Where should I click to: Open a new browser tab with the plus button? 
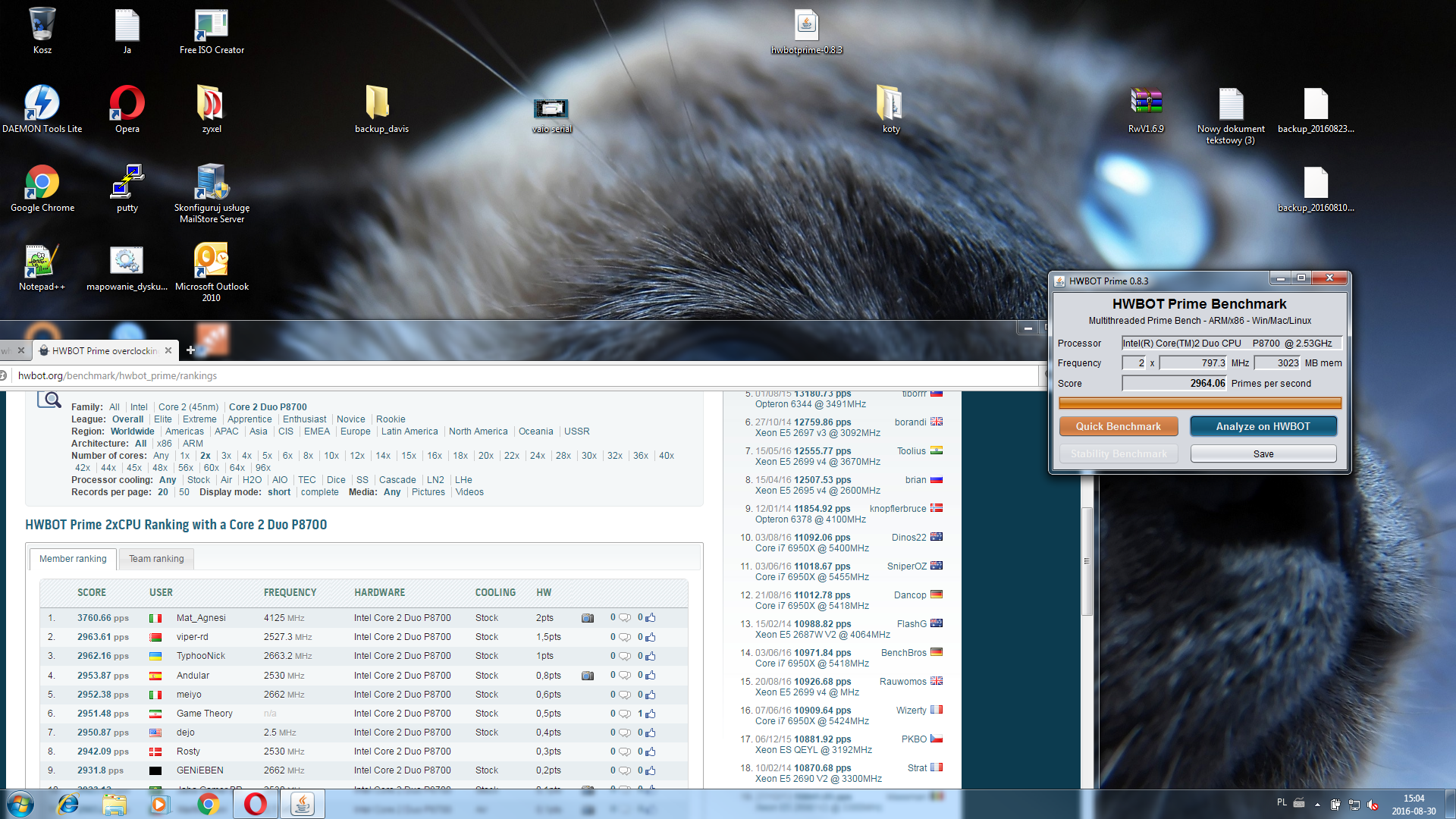coord(190,350)
